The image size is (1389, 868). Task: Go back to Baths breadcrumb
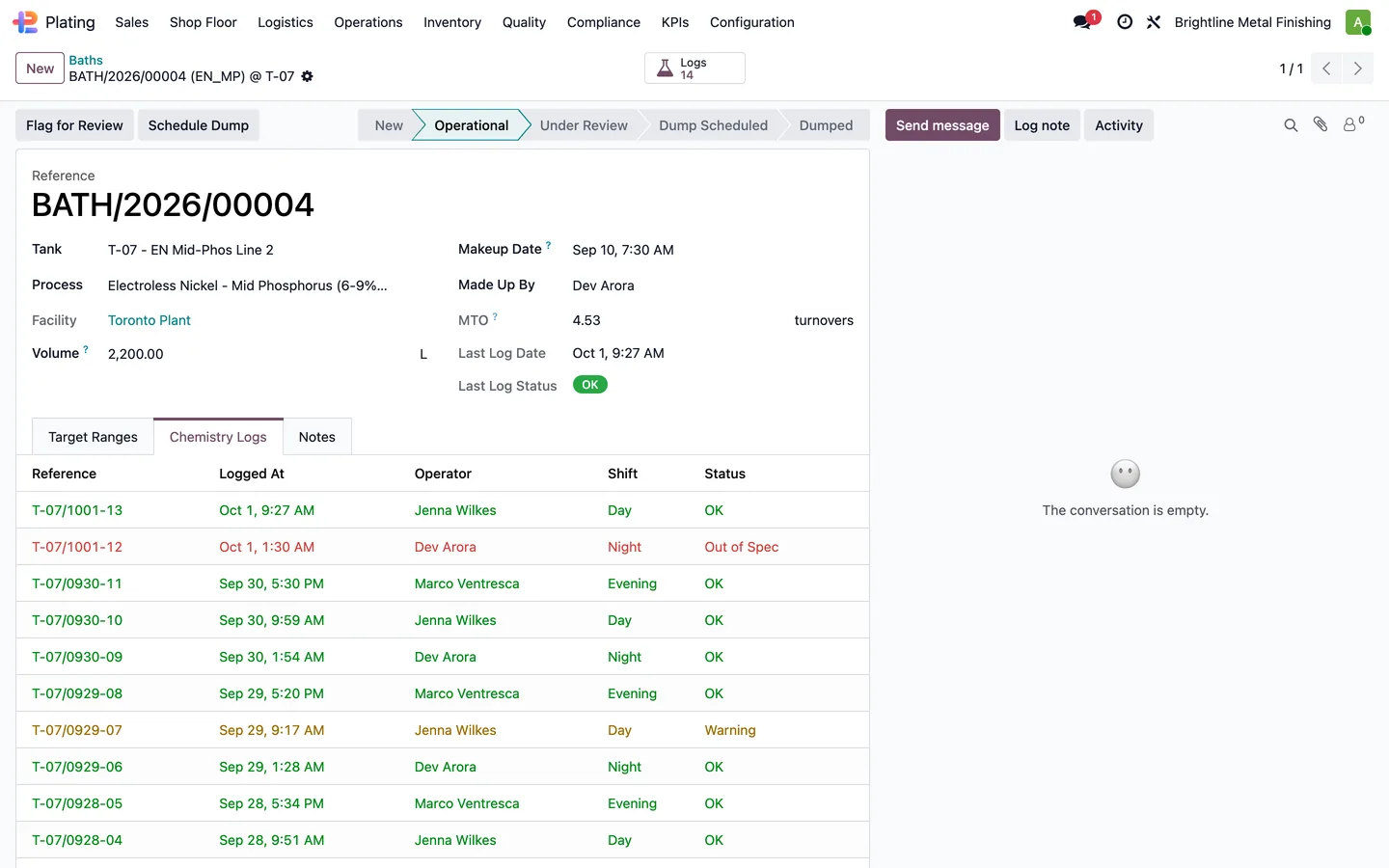click(86, 60)
